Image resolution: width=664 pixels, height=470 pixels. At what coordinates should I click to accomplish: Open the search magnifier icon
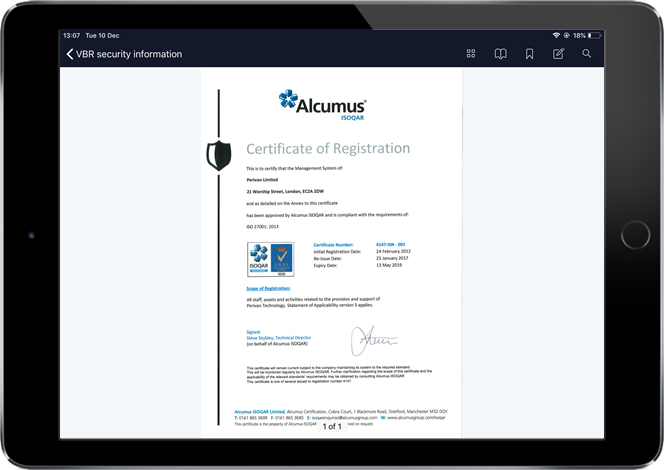click(x=587, y=53)
